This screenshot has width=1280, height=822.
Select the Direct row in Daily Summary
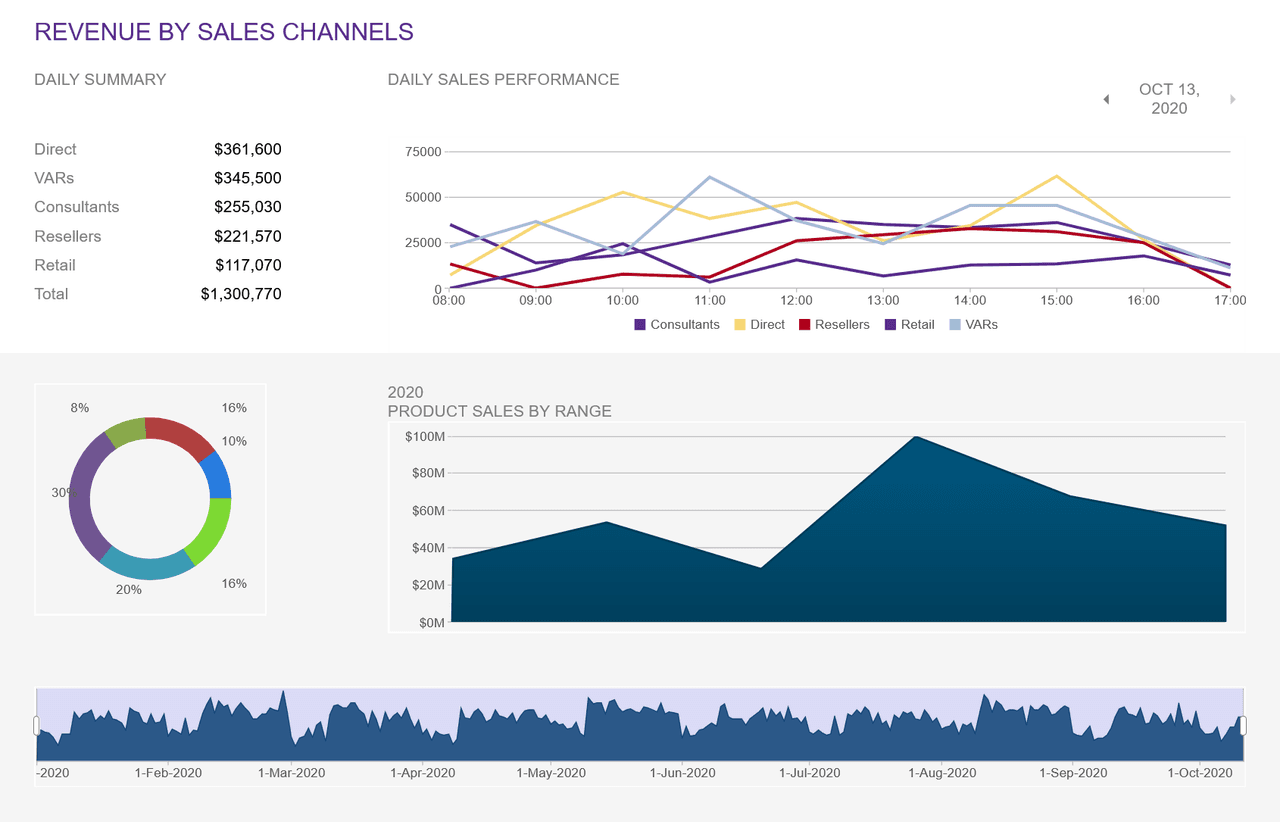(158, 149)
